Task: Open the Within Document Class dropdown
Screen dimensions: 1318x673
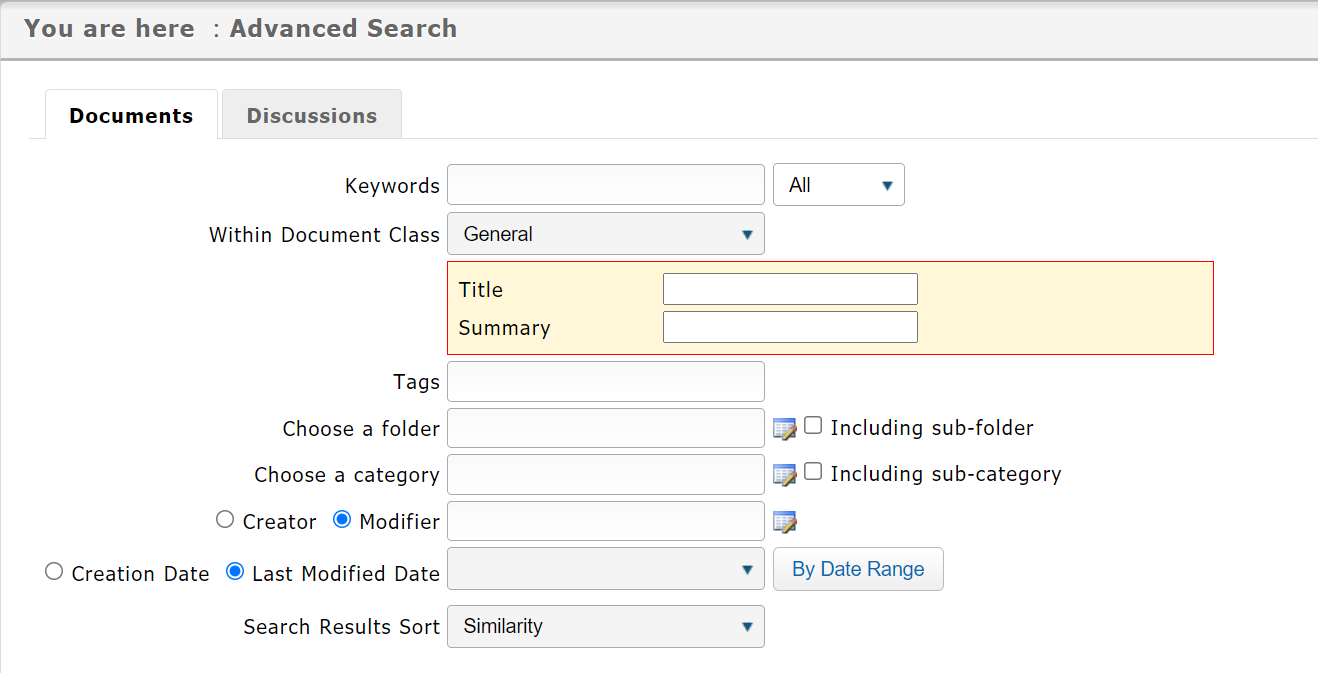Action: [x=605, y=234]
